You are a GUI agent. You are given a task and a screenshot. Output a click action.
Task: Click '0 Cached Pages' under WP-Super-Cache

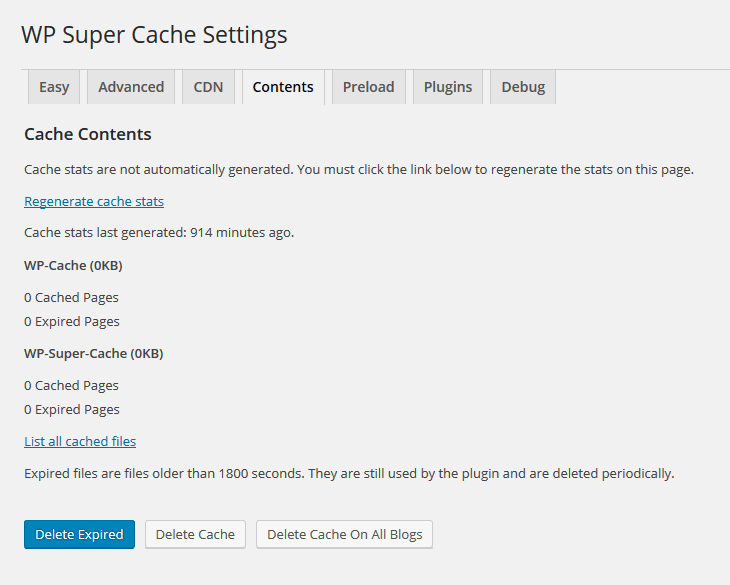point(71,385)
